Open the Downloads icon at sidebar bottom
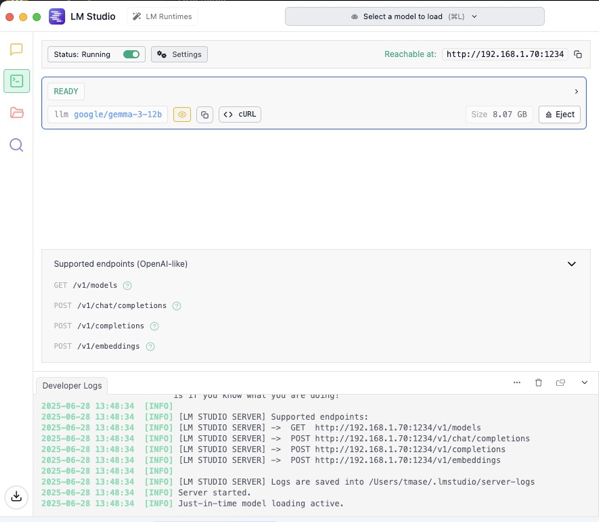Image resolution: width=599 pixels, height=522 pixels. click(x=16, y=497)
